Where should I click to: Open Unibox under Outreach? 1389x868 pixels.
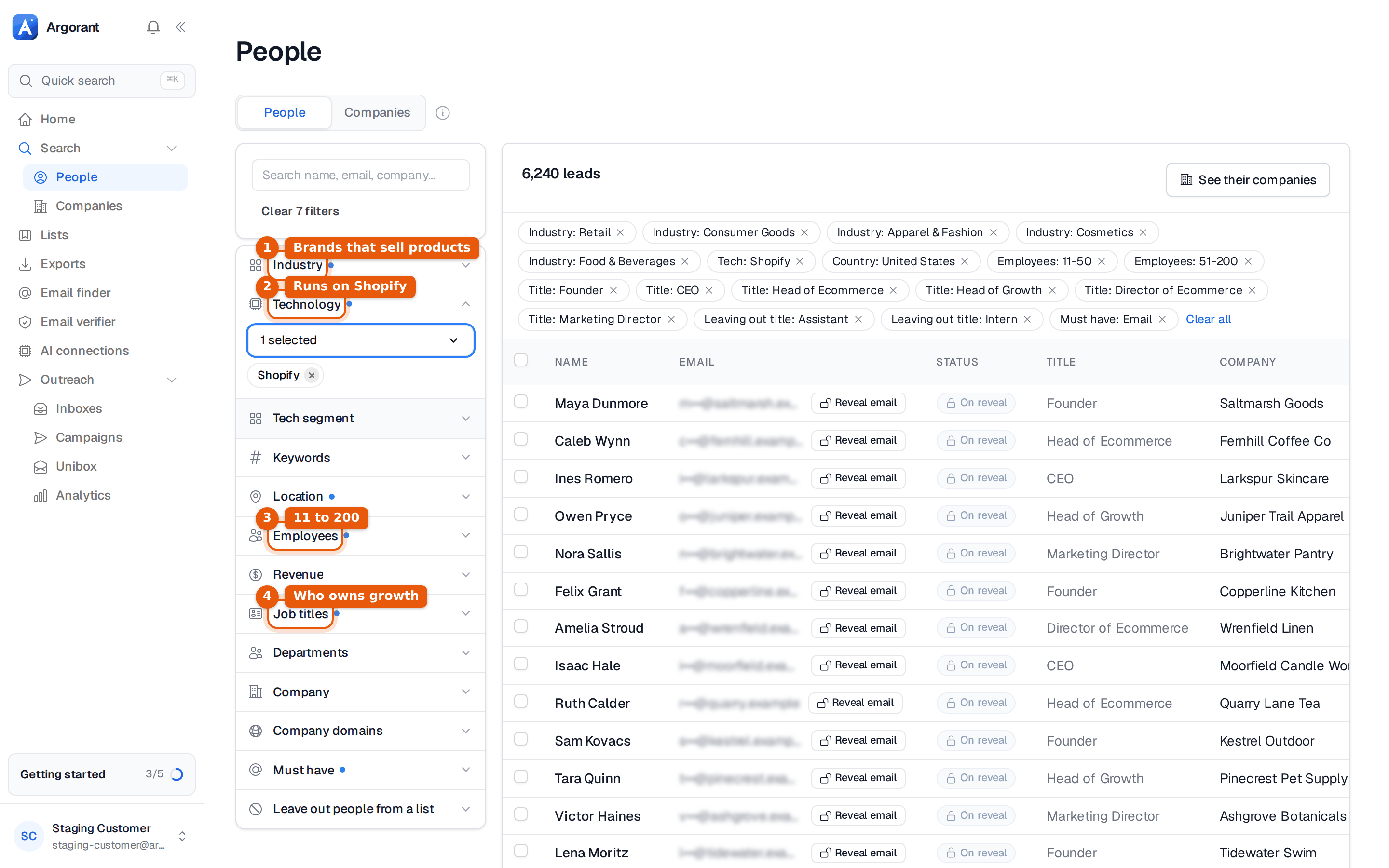pyautogui.click(x=106, y=466)
